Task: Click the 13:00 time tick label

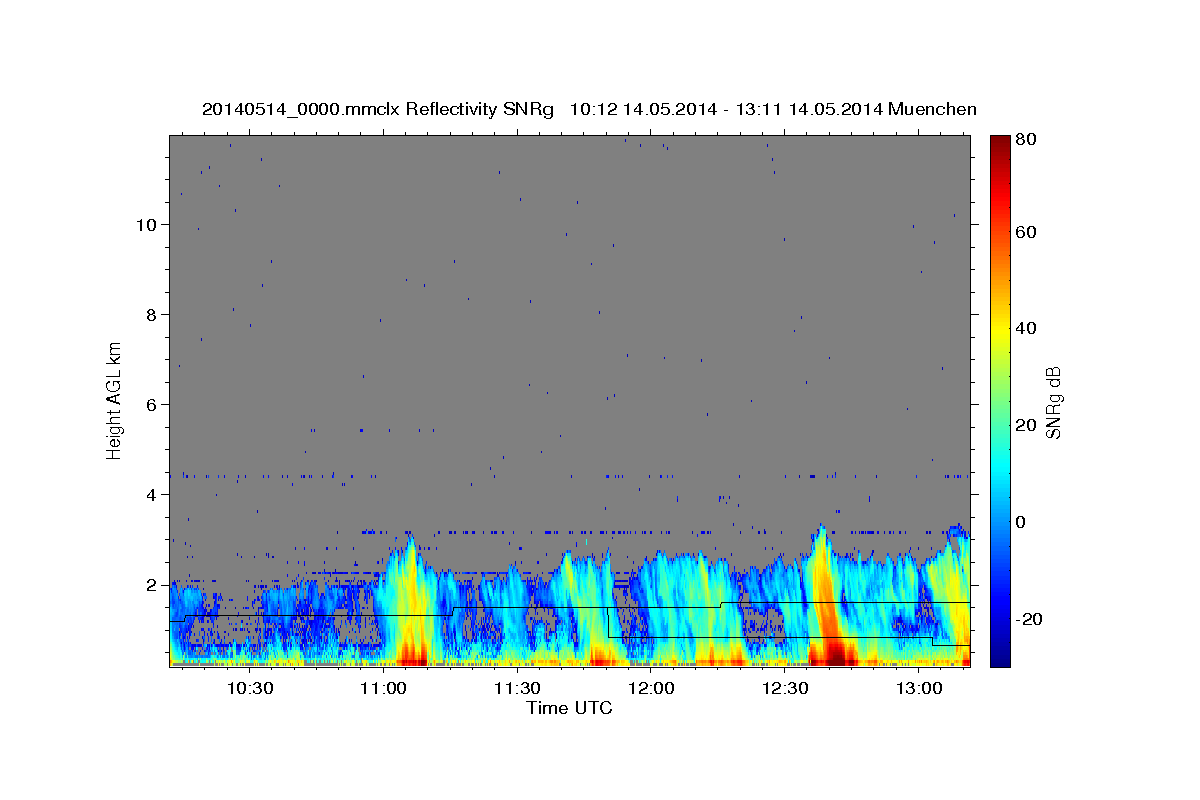Action: [x=919, y=688]
